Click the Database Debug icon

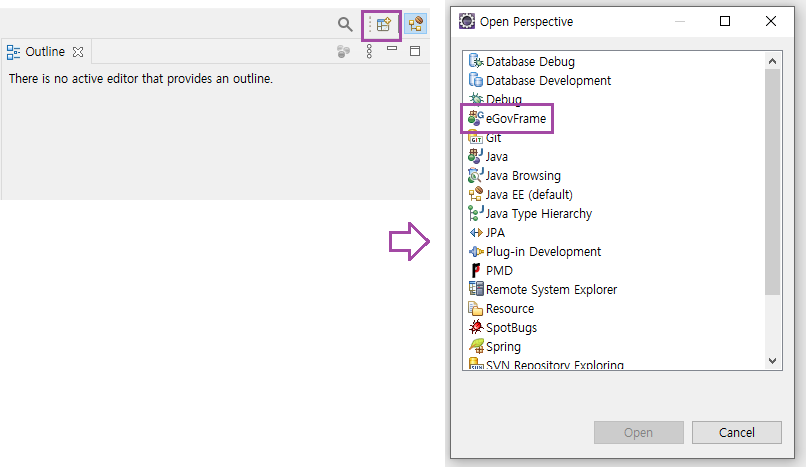pos(476,61)
